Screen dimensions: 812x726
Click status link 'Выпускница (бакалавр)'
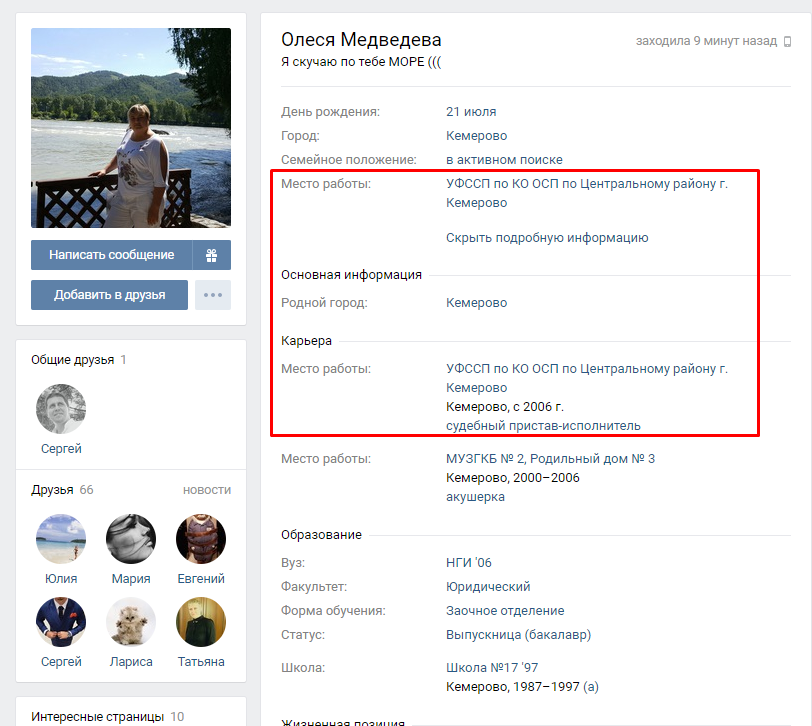click(518, 635)
